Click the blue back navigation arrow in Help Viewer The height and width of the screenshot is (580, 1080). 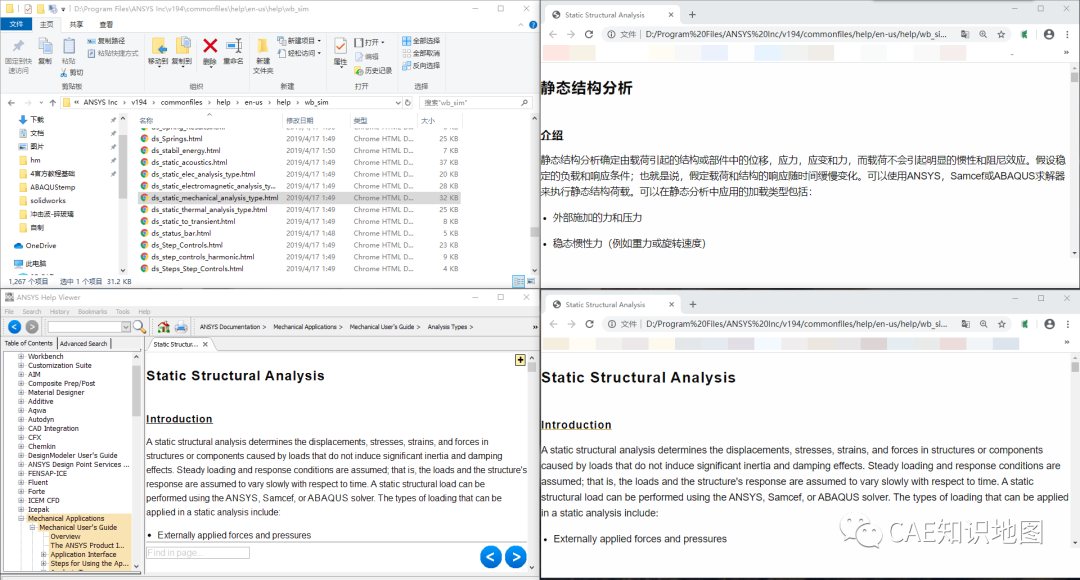click(x=13, y=326)
